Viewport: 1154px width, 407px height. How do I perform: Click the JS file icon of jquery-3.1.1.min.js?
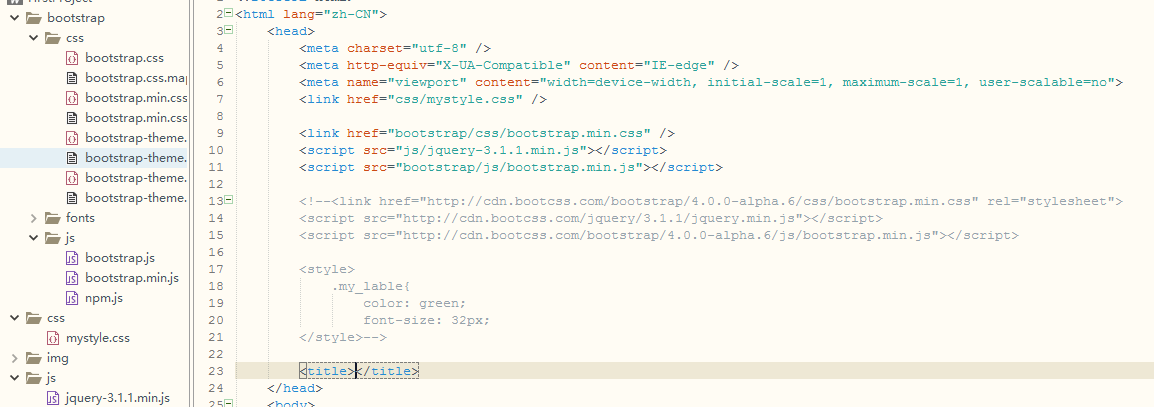[x=53, y=398]
